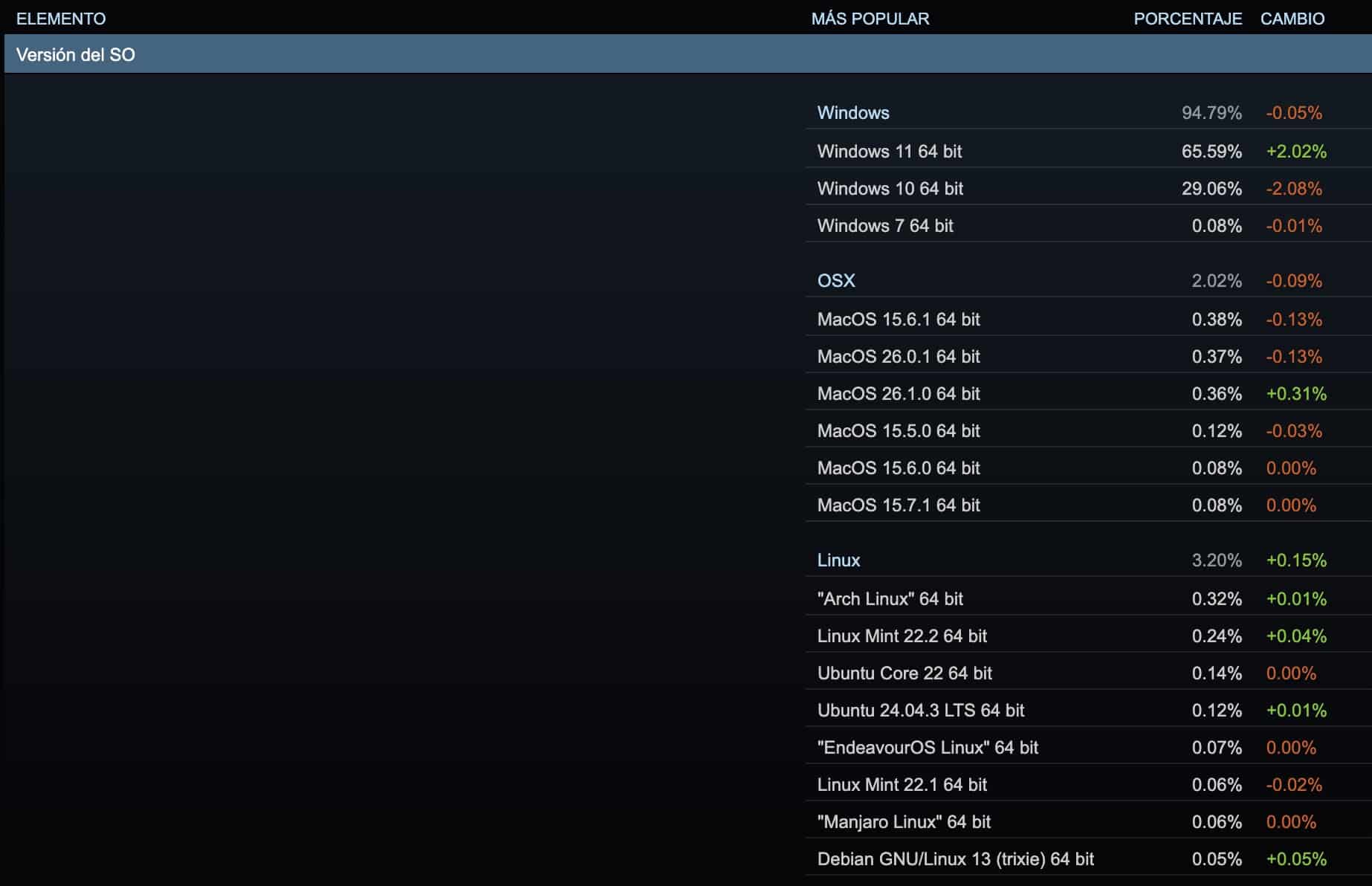The width and height of the screenshot is (1372, 886).
Task: Click the Windows 10 64 bit row
Action: click(1089, 188)
